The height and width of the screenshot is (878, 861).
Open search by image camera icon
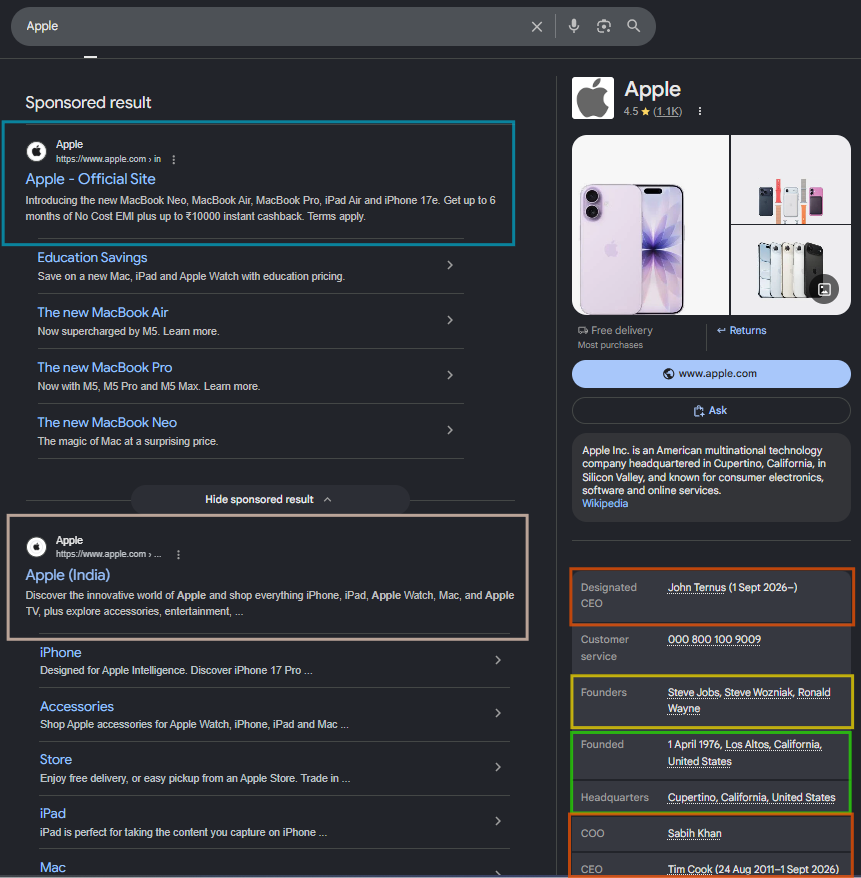(x=603, y=26)
